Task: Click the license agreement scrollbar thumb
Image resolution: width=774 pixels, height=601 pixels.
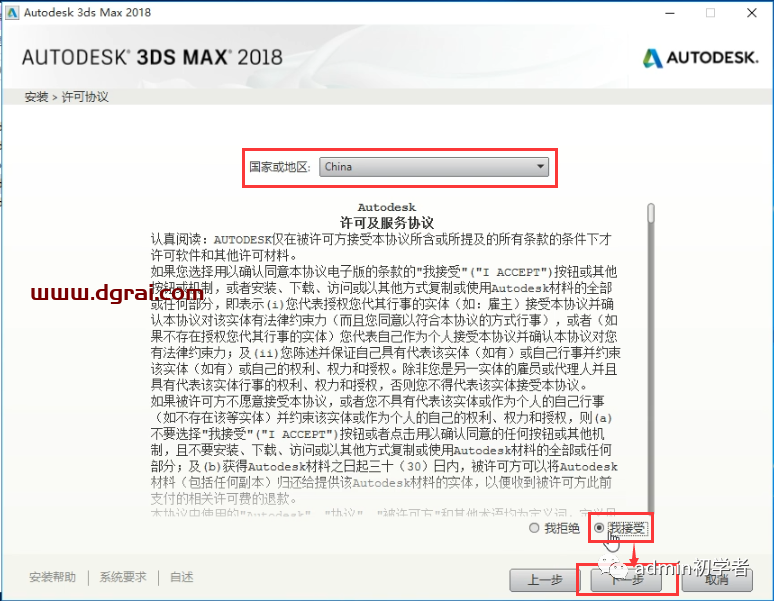Action: click(651, 213)
